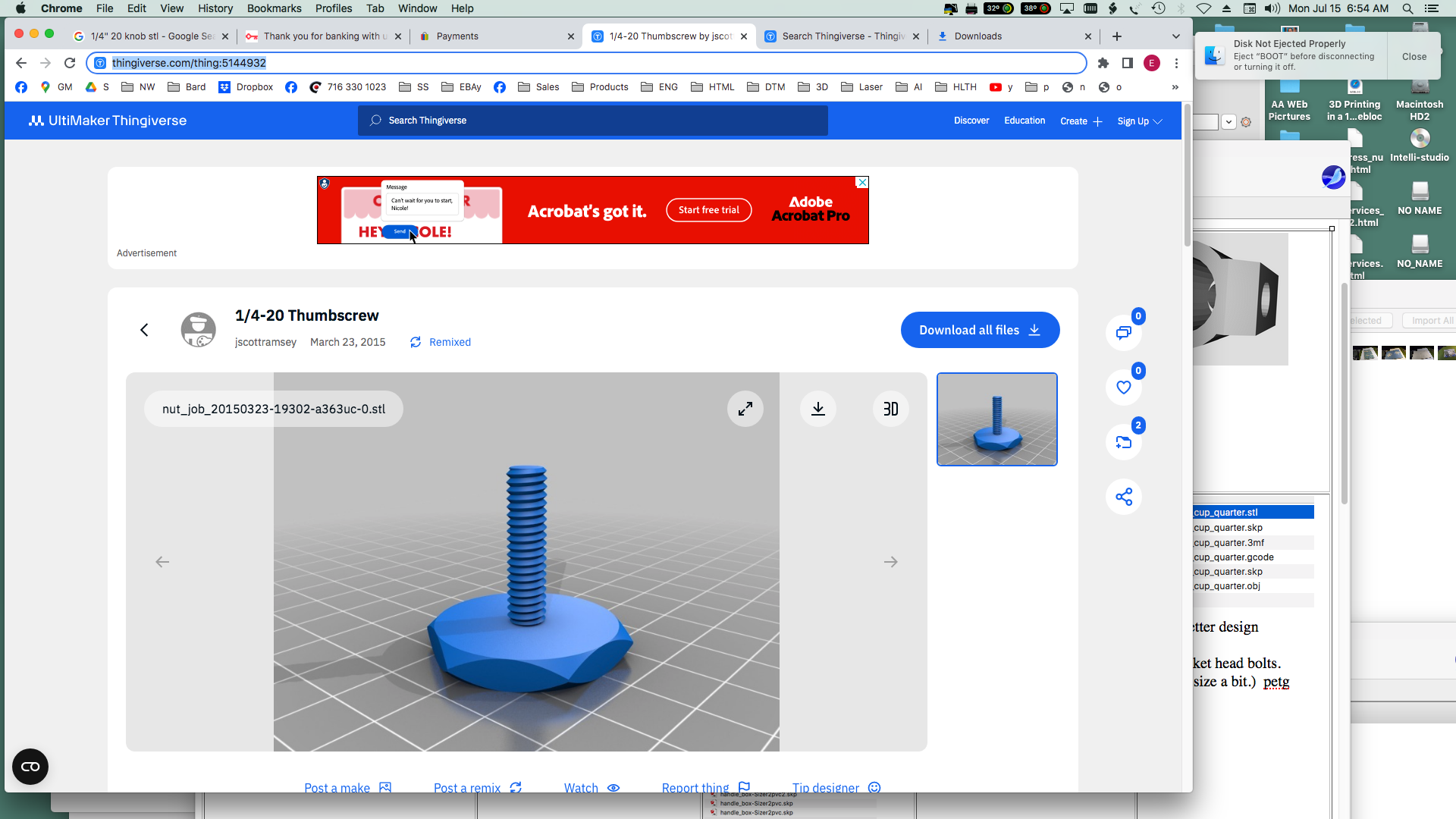Switch to the Downloads tab

(977, 36)
